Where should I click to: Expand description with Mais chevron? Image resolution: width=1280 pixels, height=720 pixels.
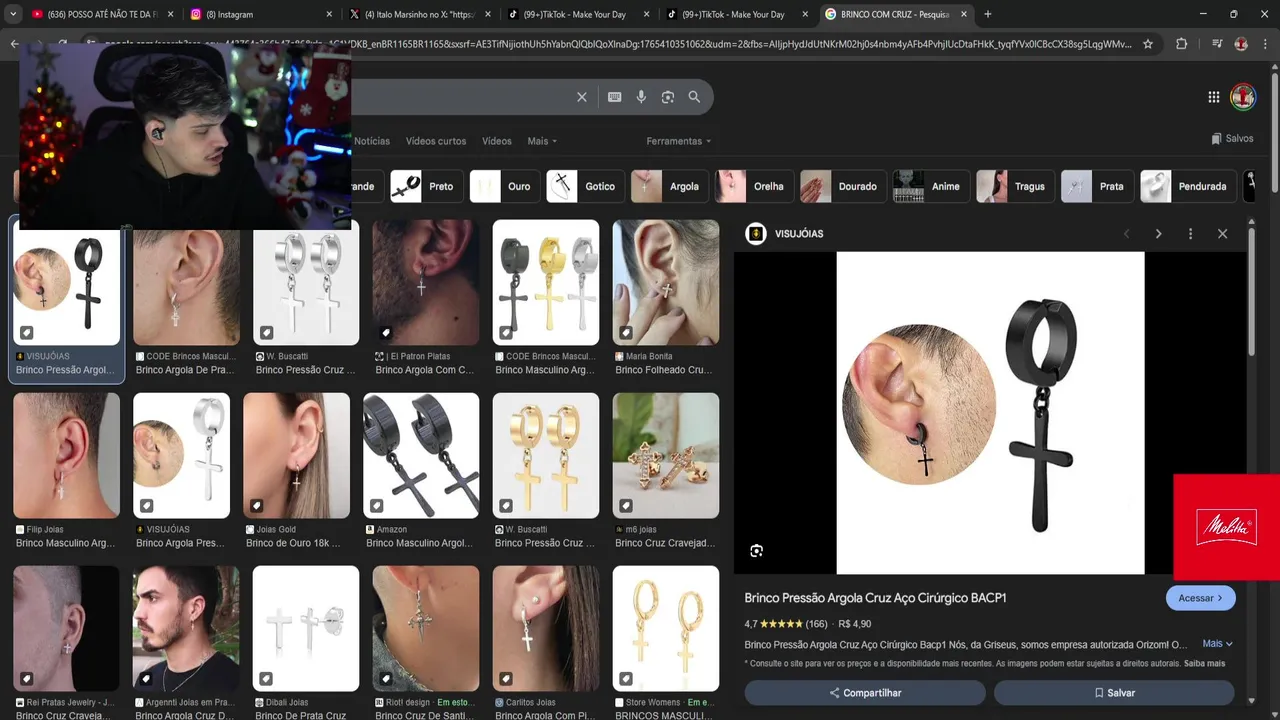tap(1217, 644)
